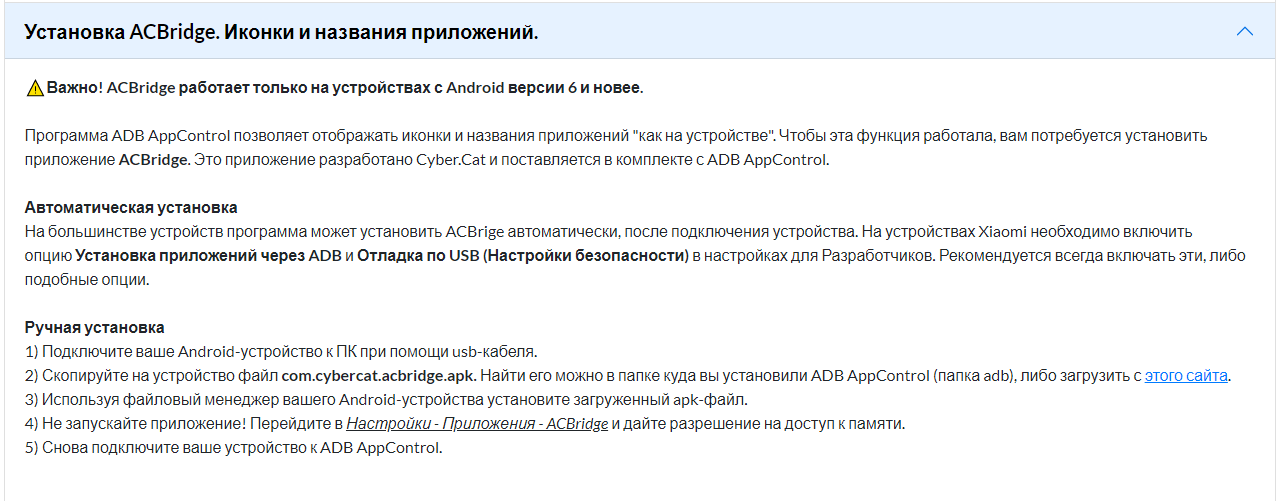1279x501 pixels.
Task: Collapse the ACBridge section with the chevron
Action: click(1244, 31)
